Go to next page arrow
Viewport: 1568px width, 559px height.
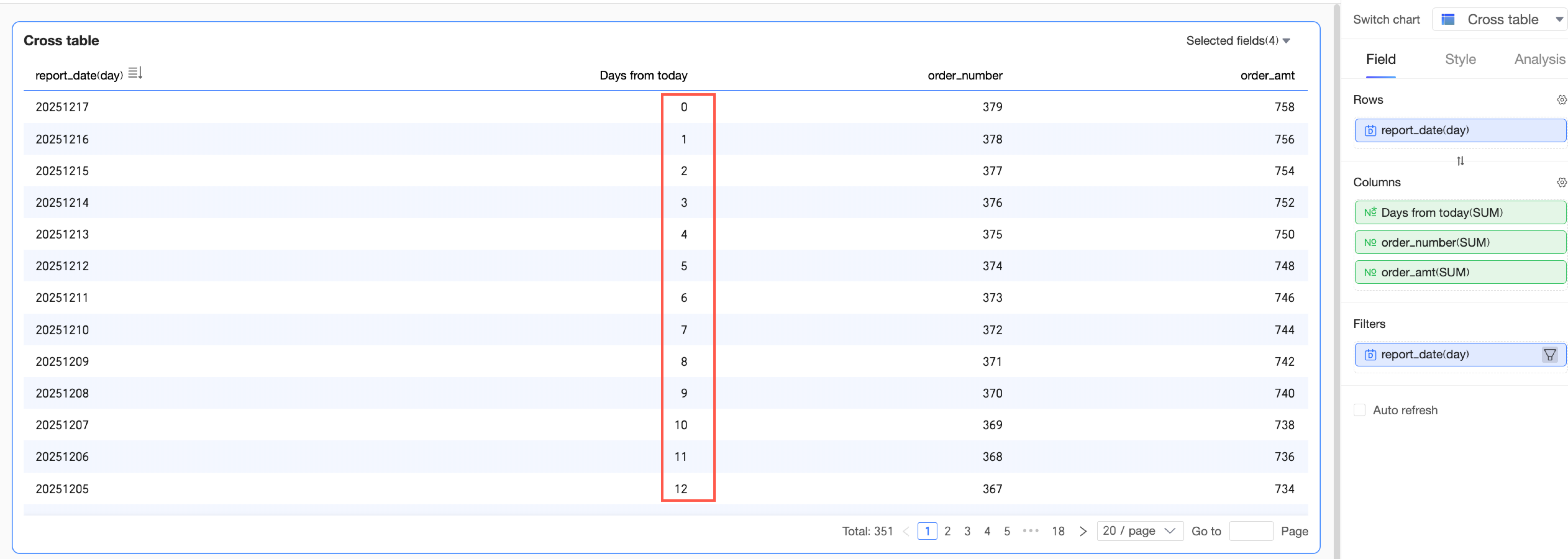pos(1083,532)
